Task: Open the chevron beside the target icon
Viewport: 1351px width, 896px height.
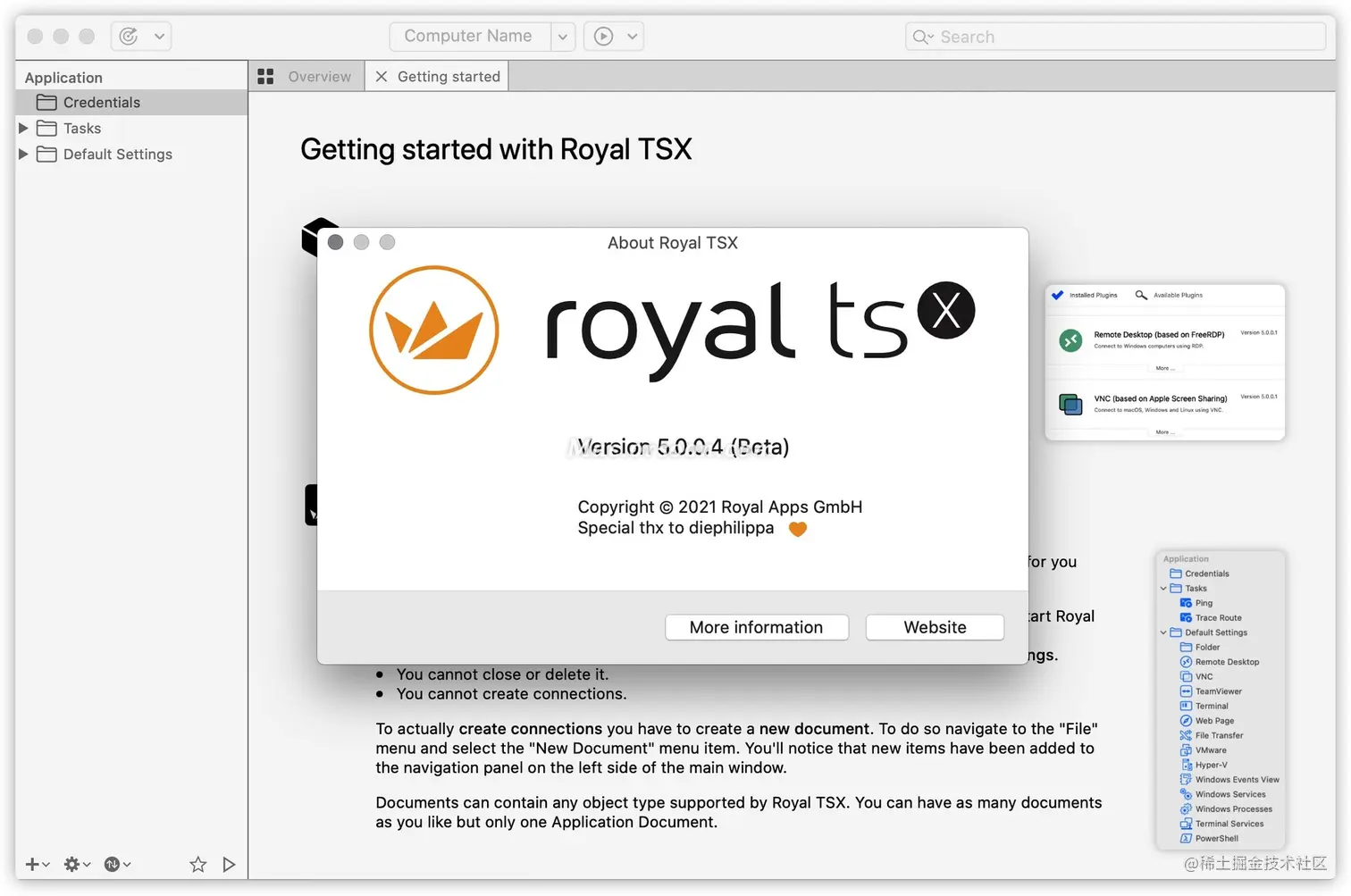Action: tap(159, 37)
